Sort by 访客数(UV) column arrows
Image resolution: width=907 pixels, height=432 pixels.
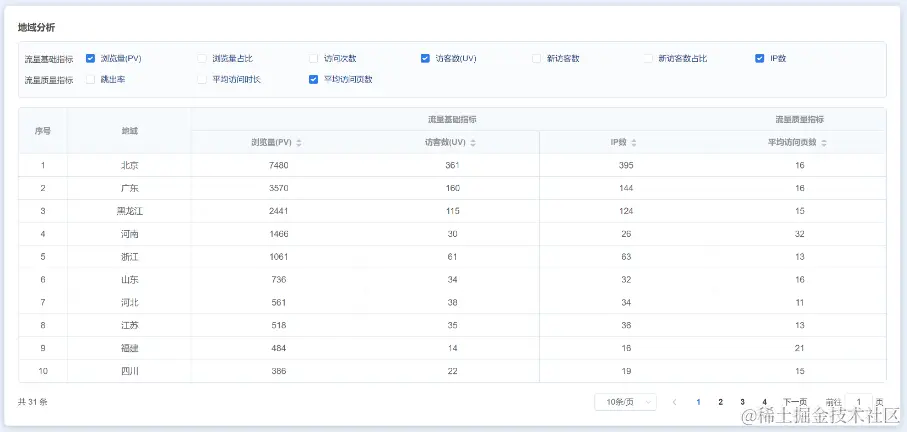coord(473,143)
